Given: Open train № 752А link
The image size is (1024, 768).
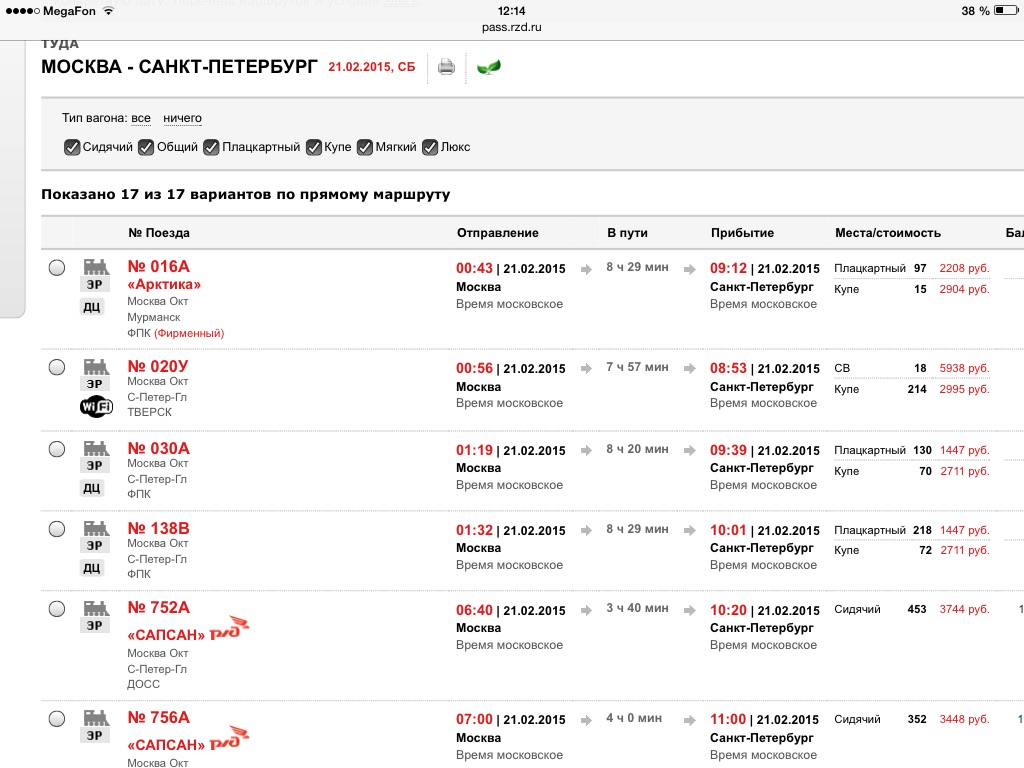Looking at the screenshot, I should point(159,608).
